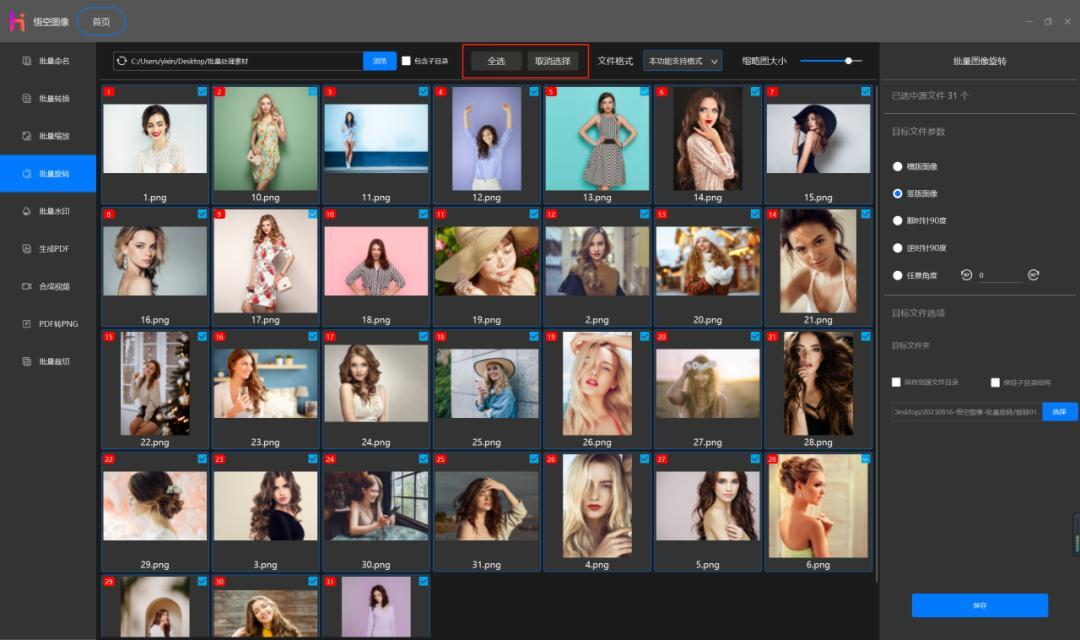Click the rotate clockwise 90 icon
Screen dimensions: 1080x640
coord(1033,275)
